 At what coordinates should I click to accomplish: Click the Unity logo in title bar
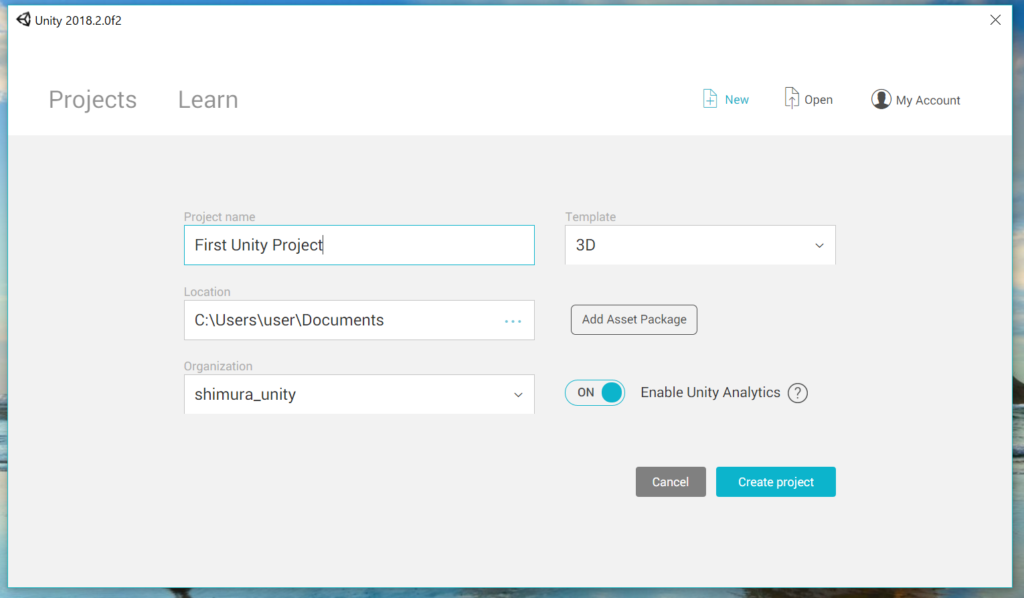23,20
